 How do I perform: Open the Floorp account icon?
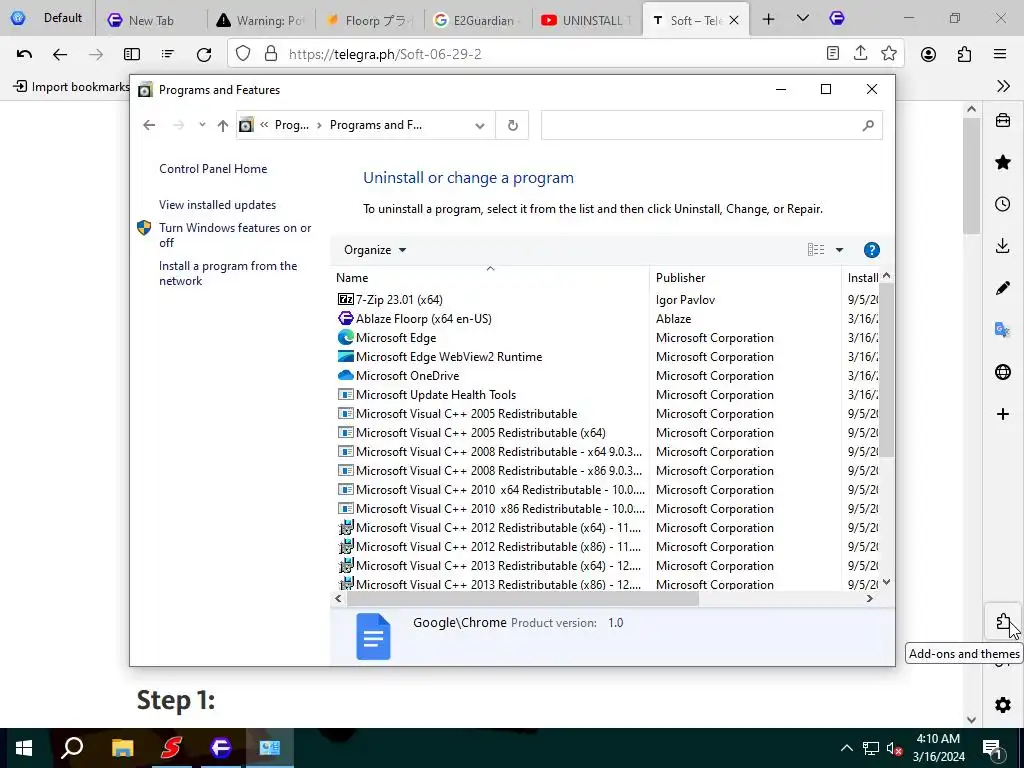click(928, 54)
